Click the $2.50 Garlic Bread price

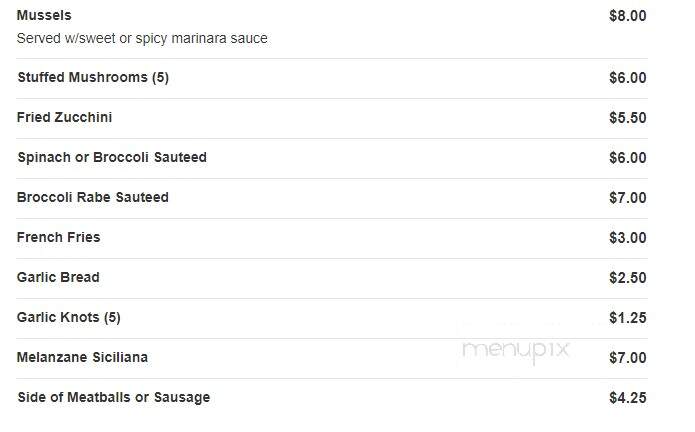(628, 278)
